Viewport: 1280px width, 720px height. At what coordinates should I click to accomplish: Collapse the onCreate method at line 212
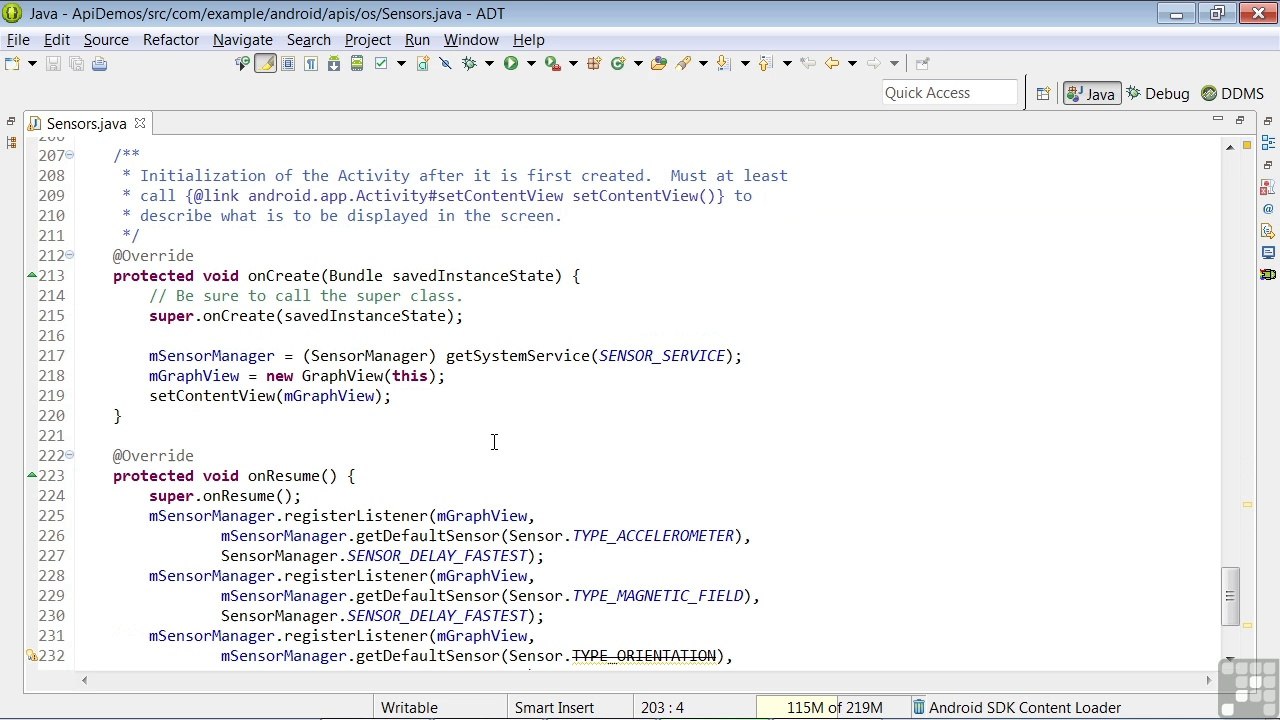coord(69,255)
